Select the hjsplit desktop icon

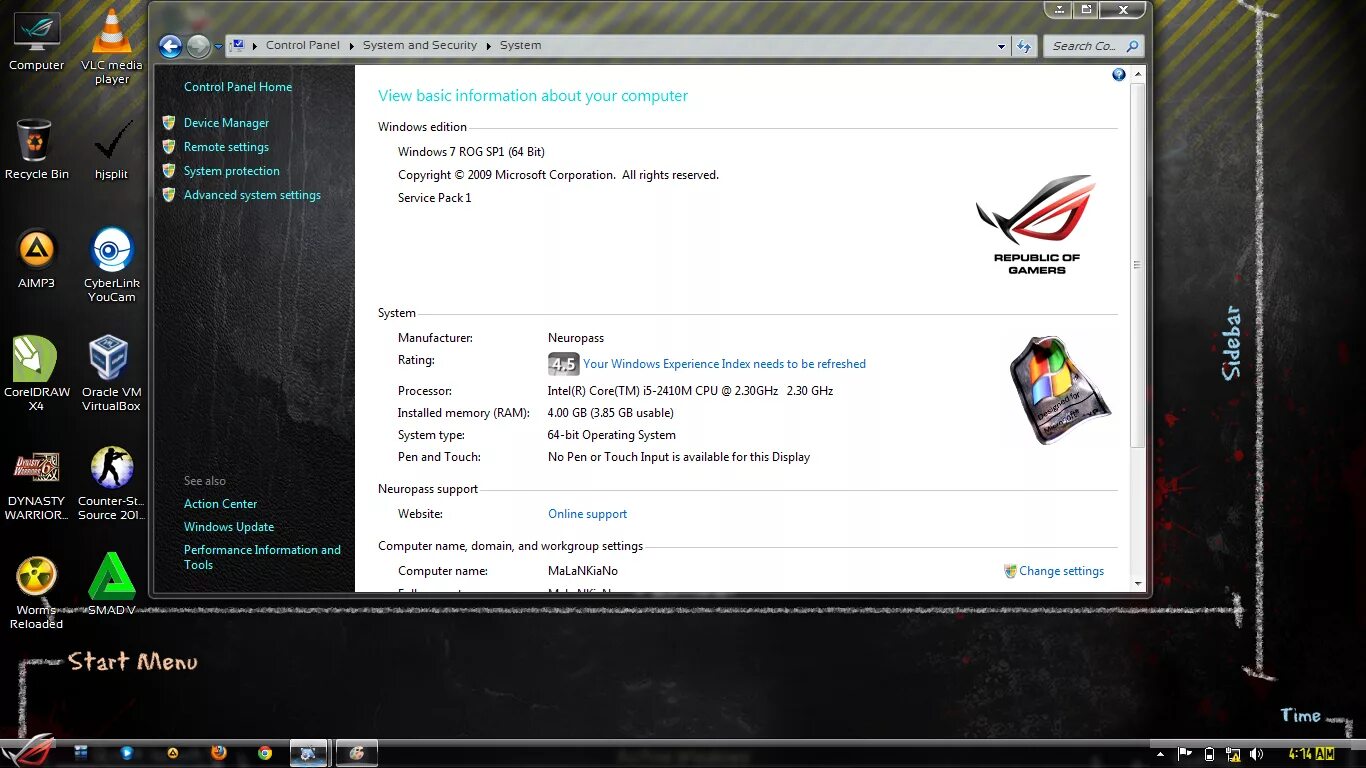112,150
